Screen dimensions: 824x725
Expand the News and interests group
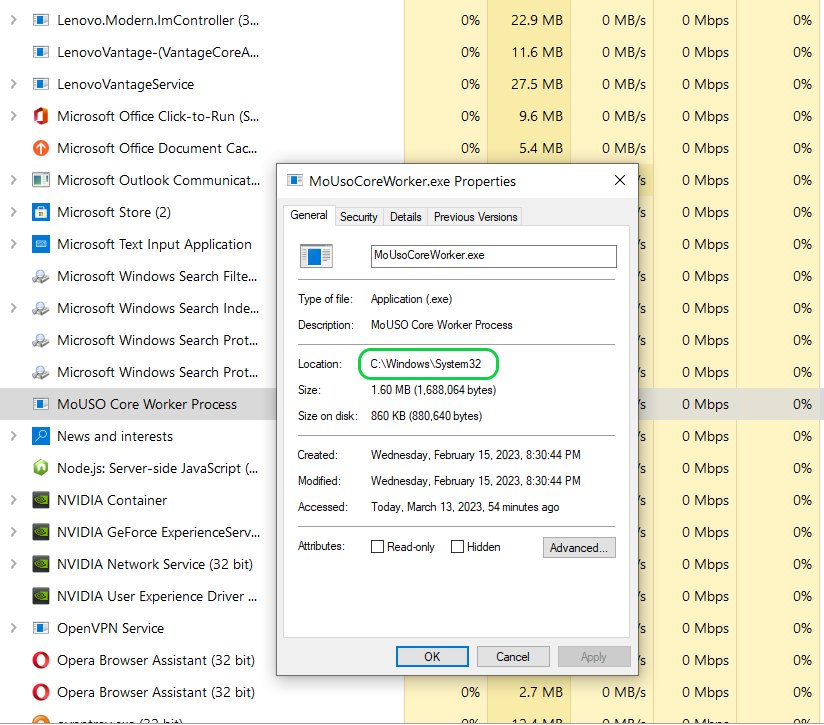pos(14,436)
